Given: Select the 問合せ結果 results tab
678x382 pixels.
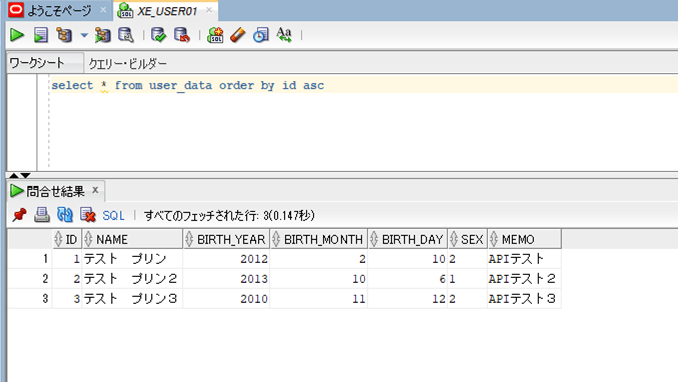Looking at the screenshot, I should click(x=55, y=191).
